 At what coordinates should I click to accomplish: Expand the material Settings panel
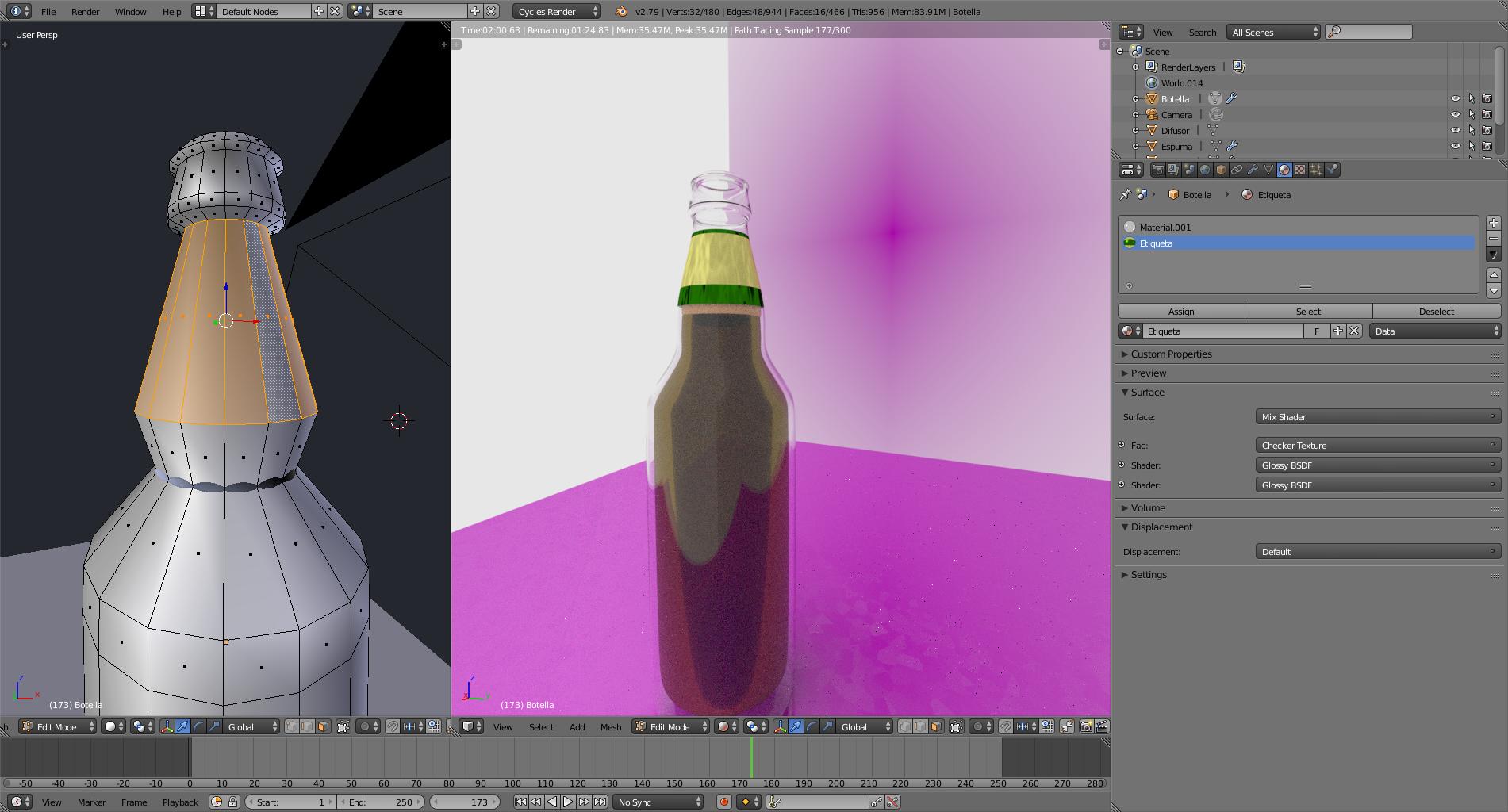coord(1148,575)
